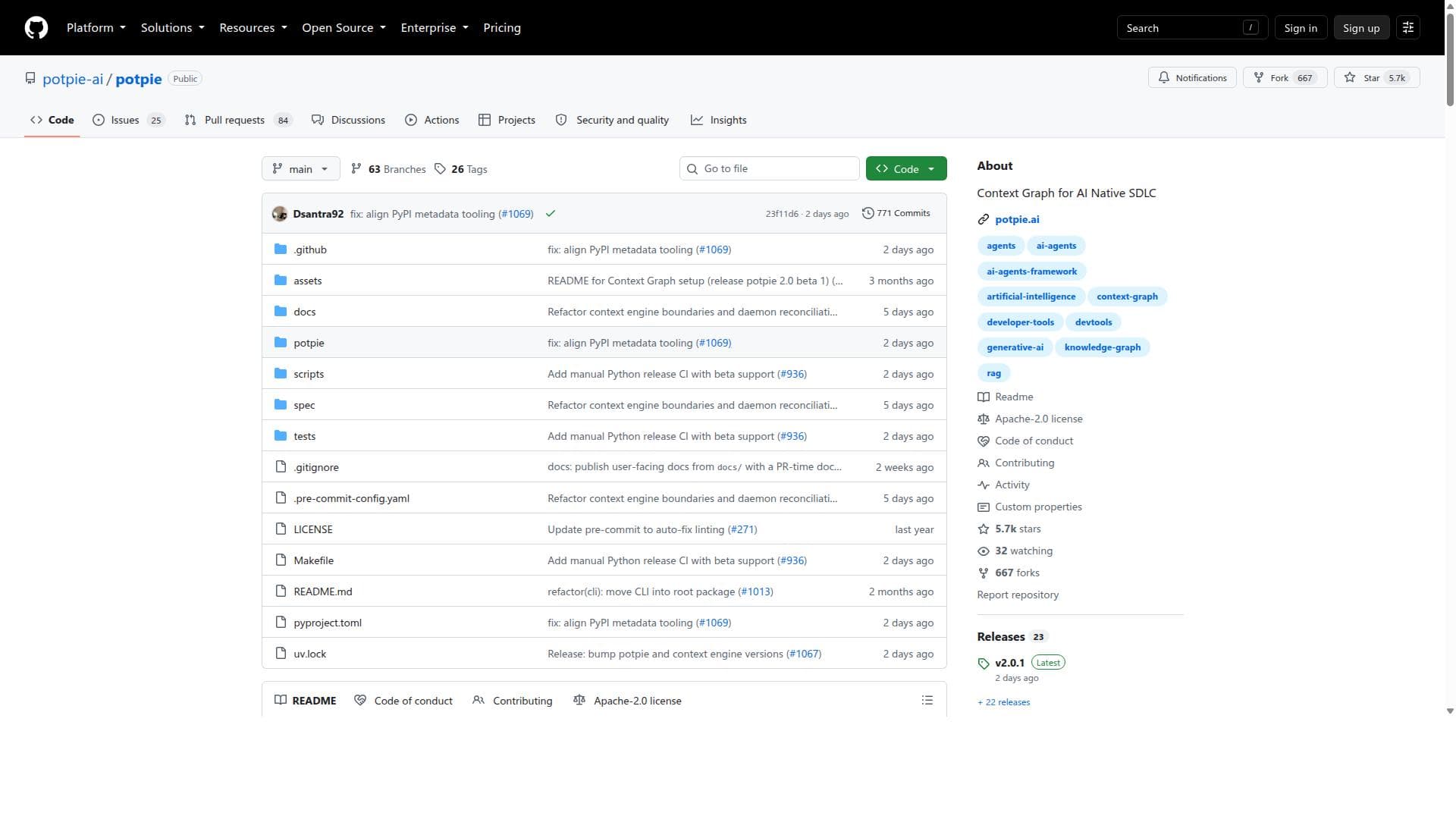Open the pyproject.toml file
Viewport: 1456px width, 819px height.
pos(328,623)
